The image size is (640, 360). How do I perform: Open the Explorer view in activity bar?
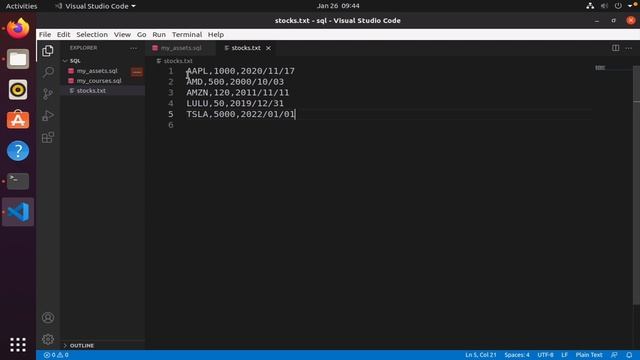point(48,51)
